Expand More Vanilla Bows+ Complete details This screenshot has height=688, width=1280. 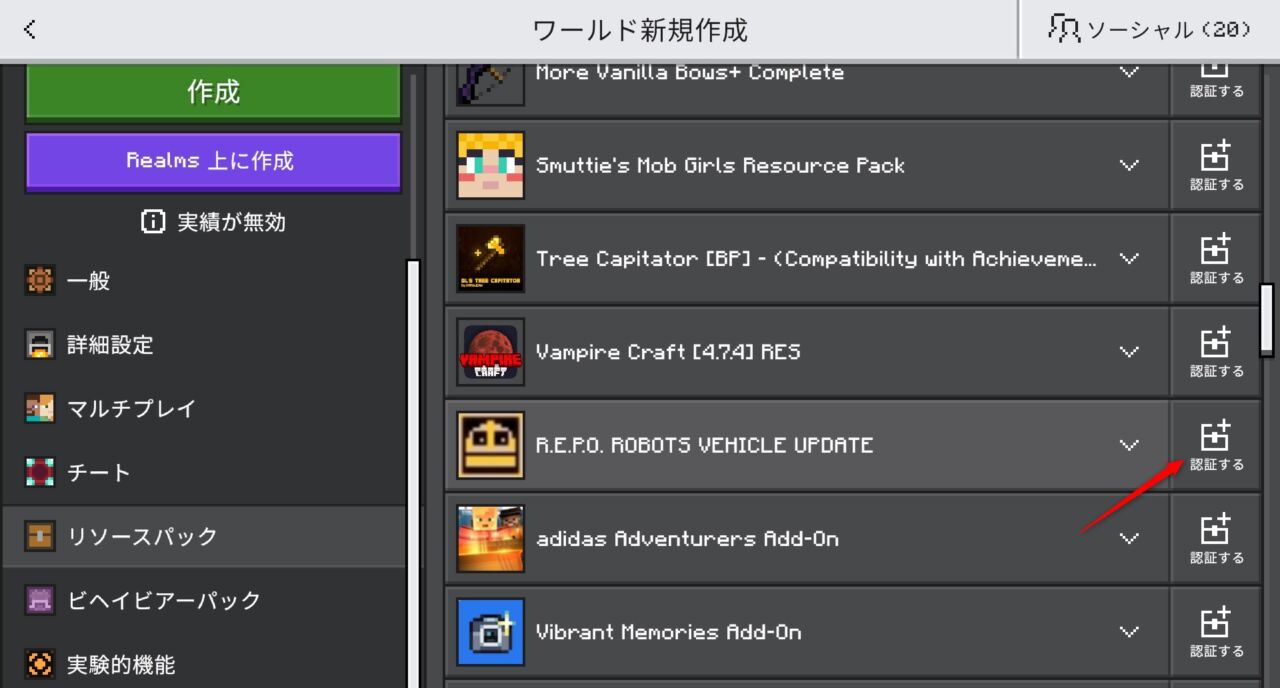click(1129, 72)
